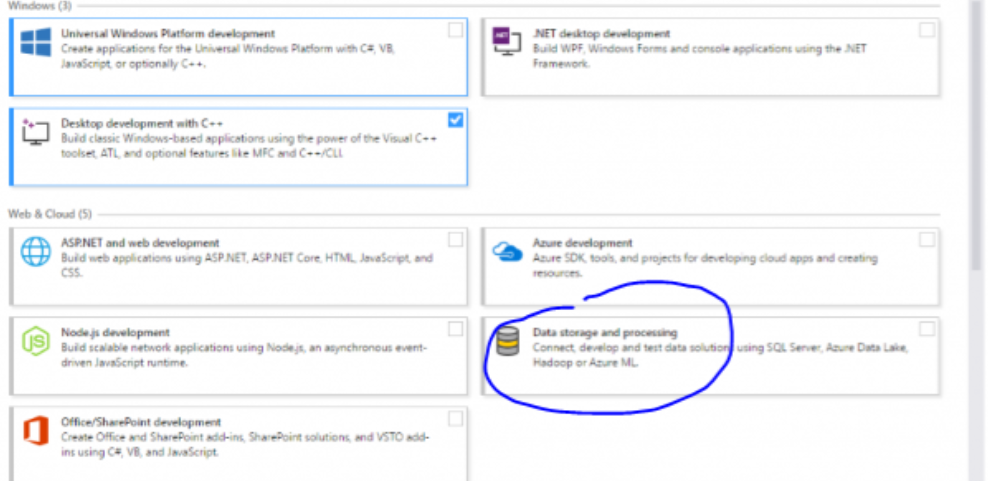Tick the Office/SharePoint development checkbox
Image resolution: width=988 pixels, height=481 pixels.
point(455,418)
